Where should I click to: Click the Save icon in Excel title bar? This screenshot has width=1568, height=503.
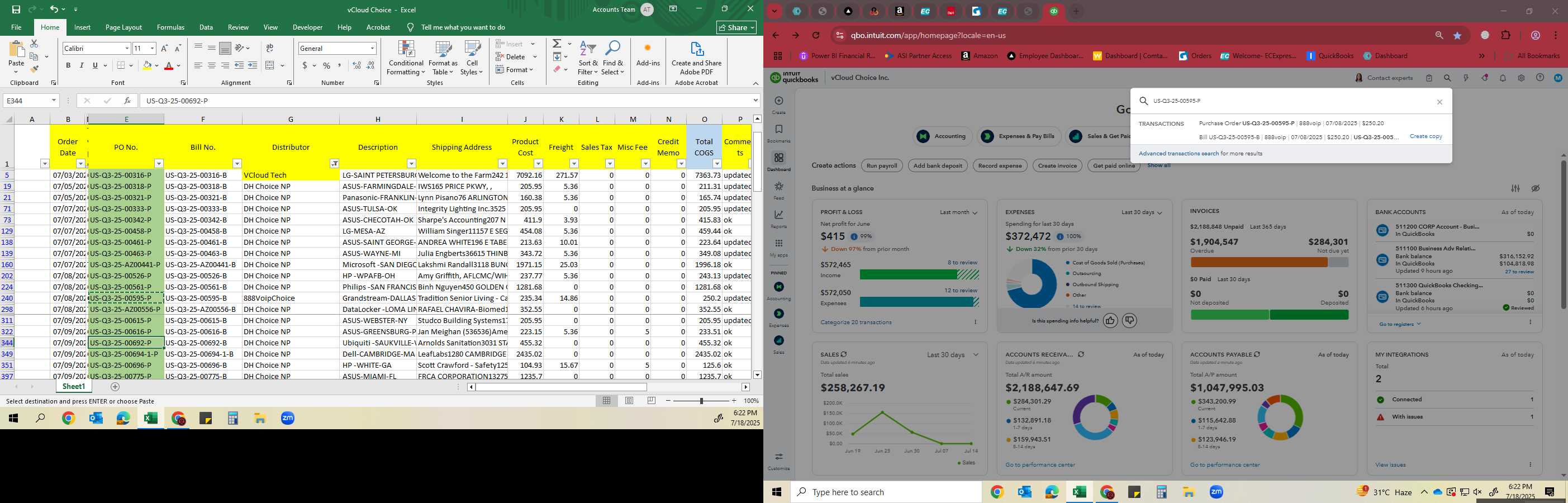point(16,9)
